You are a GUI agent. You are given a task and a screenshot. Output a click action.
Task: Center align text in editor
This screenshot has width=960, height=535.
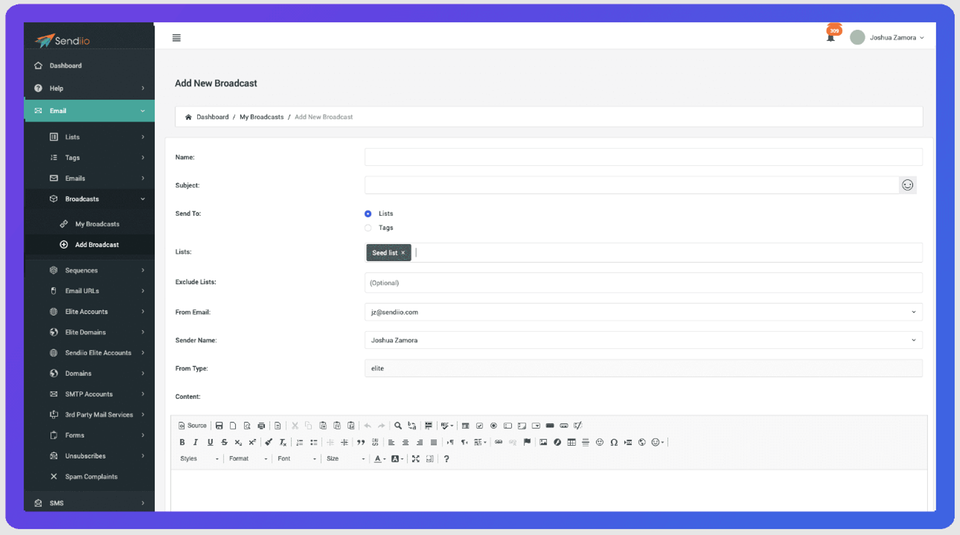click(x=405, y=442)
